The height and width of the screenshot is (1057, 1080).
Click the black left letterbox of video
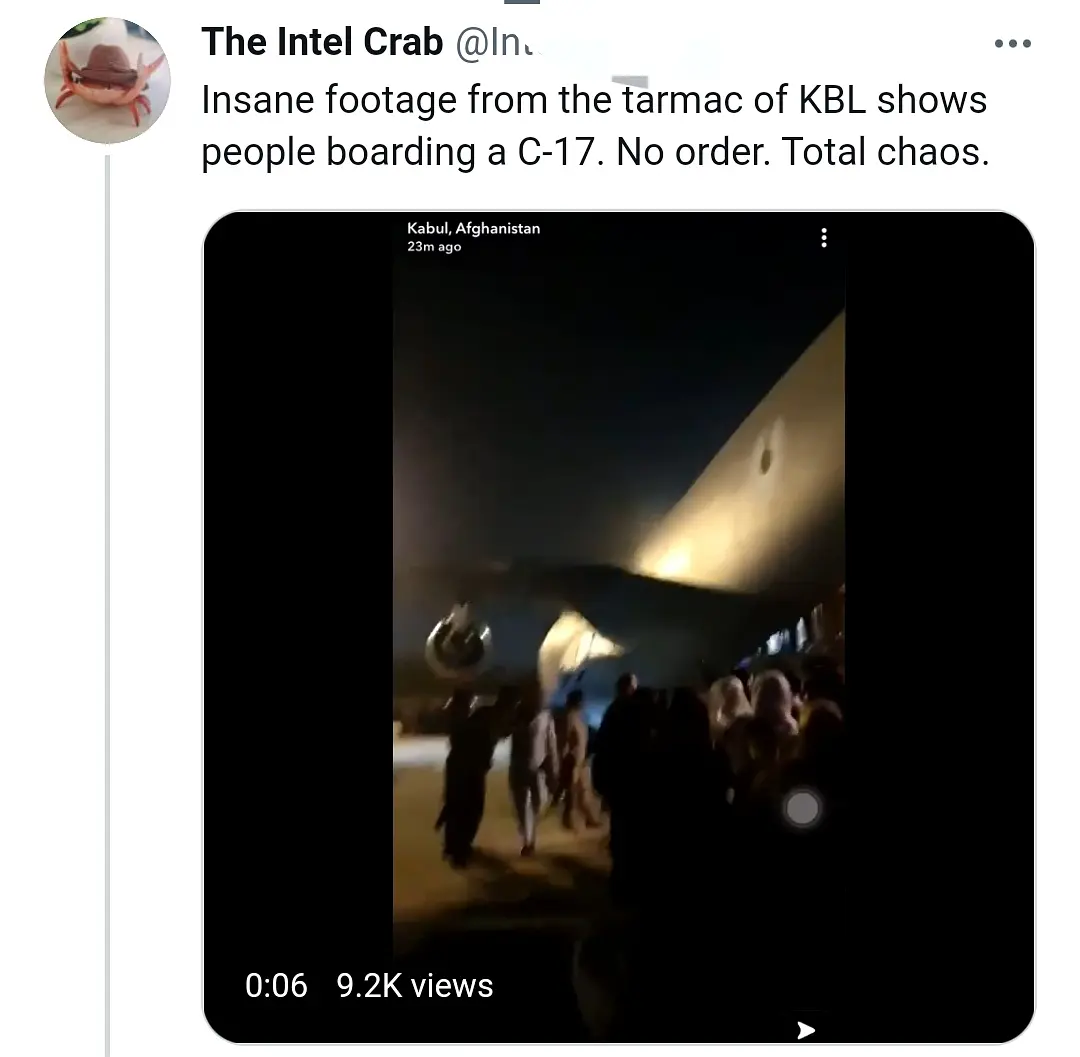point(298,600)
